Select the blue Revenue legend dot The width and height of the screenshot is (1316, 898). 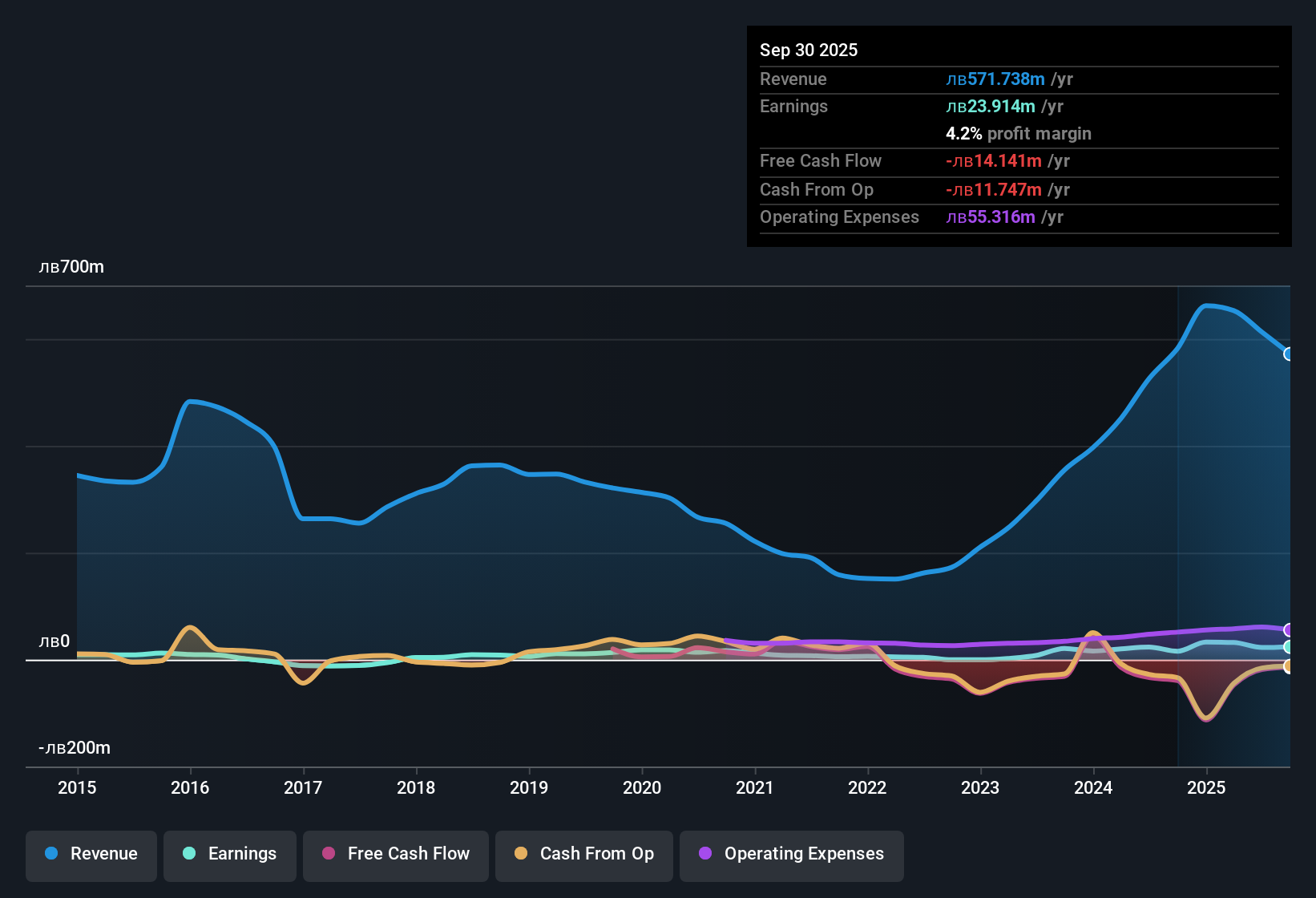tap(50, 854)
